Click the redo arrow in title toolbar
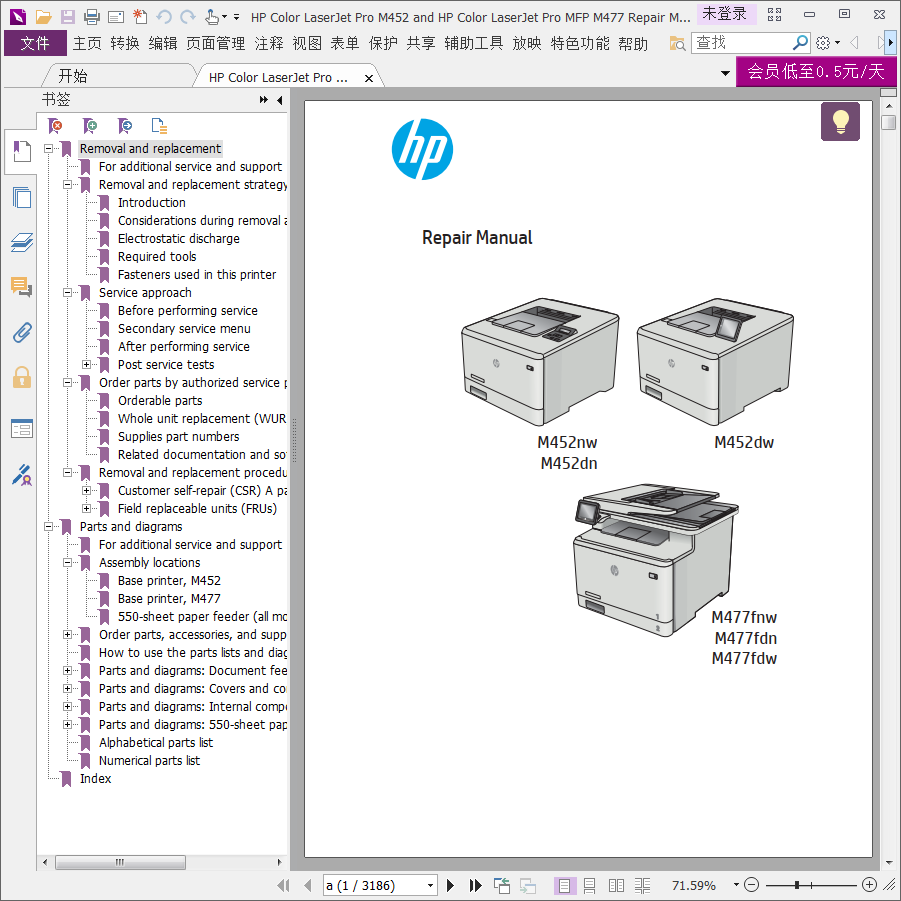This screenshot has height=901, width=901. click(188, 17)
